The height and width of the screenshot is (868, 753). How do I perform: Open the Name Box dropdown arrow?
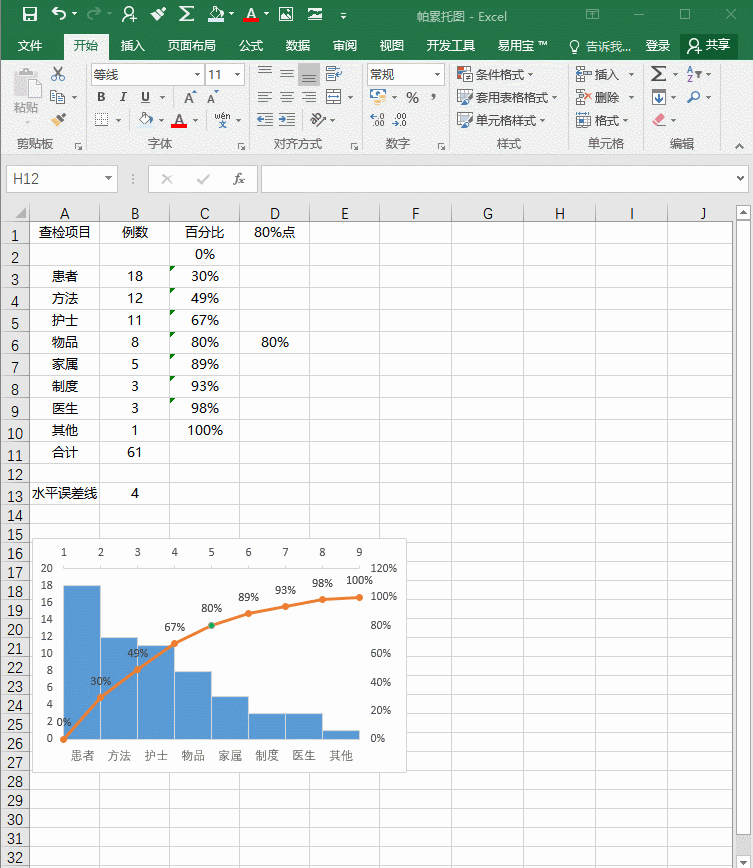[x=109, y=178]
